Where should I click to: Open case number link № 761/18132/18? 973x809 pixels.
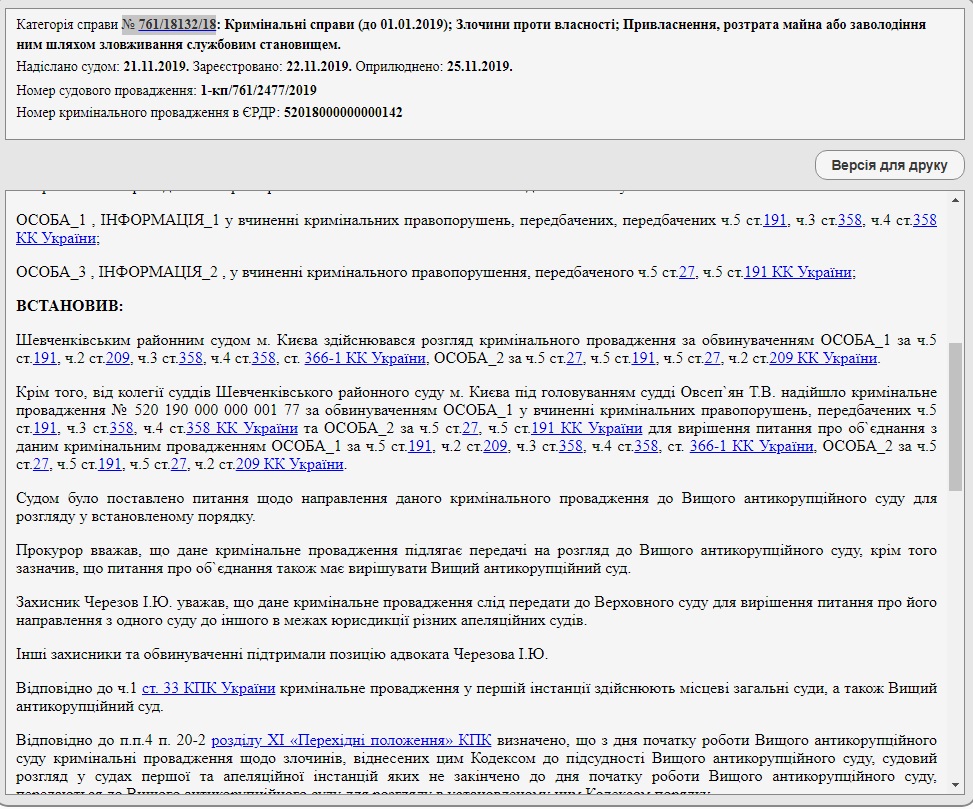tap(171, 25)
